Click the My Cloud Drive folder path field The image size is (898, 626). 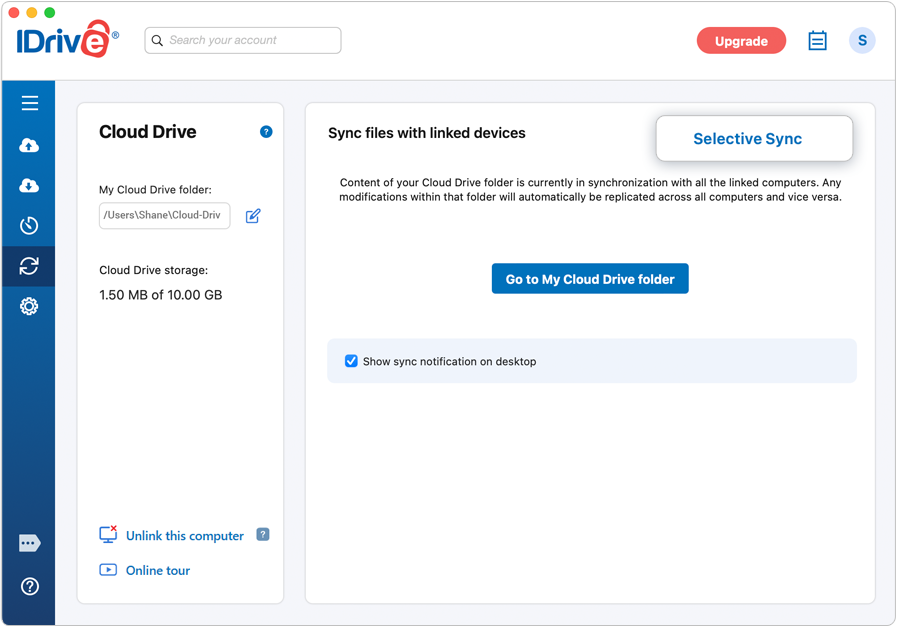pyautogui.click(x=164, y=215)
